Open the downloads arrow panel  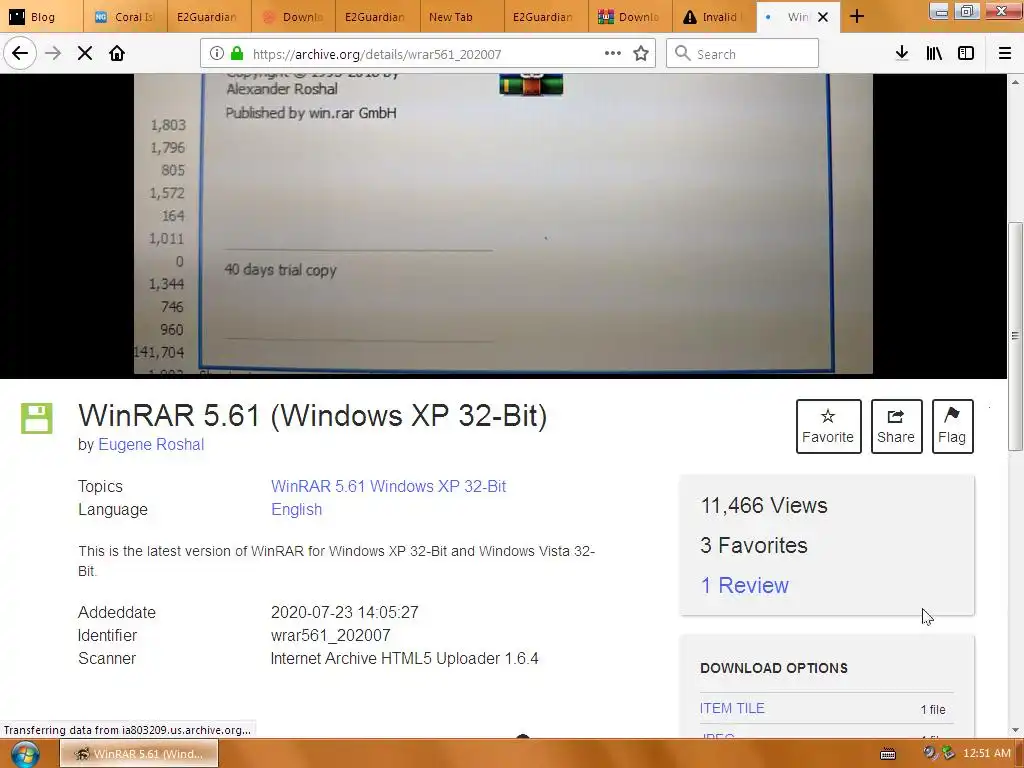902,53
